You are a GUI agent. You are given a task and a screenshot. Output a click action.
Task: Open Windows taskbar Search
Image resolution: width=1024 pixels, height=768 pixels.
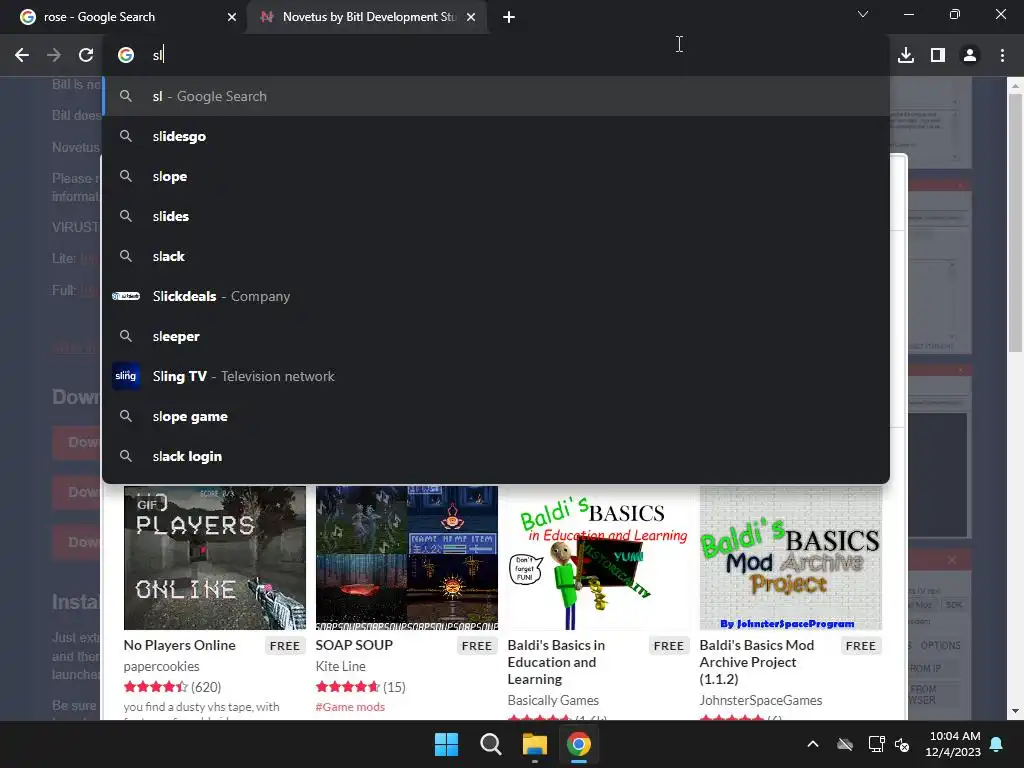490,744
